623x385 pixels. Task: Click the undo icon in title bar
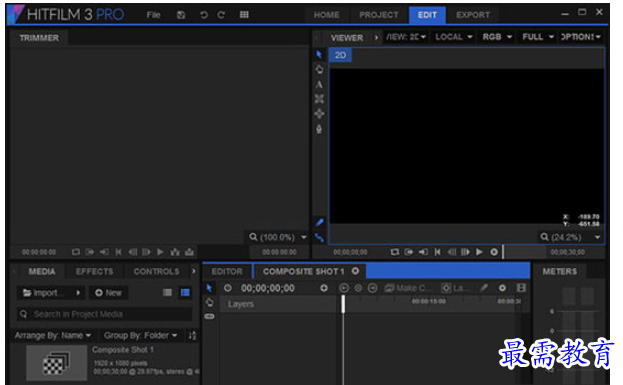(203, 15)
